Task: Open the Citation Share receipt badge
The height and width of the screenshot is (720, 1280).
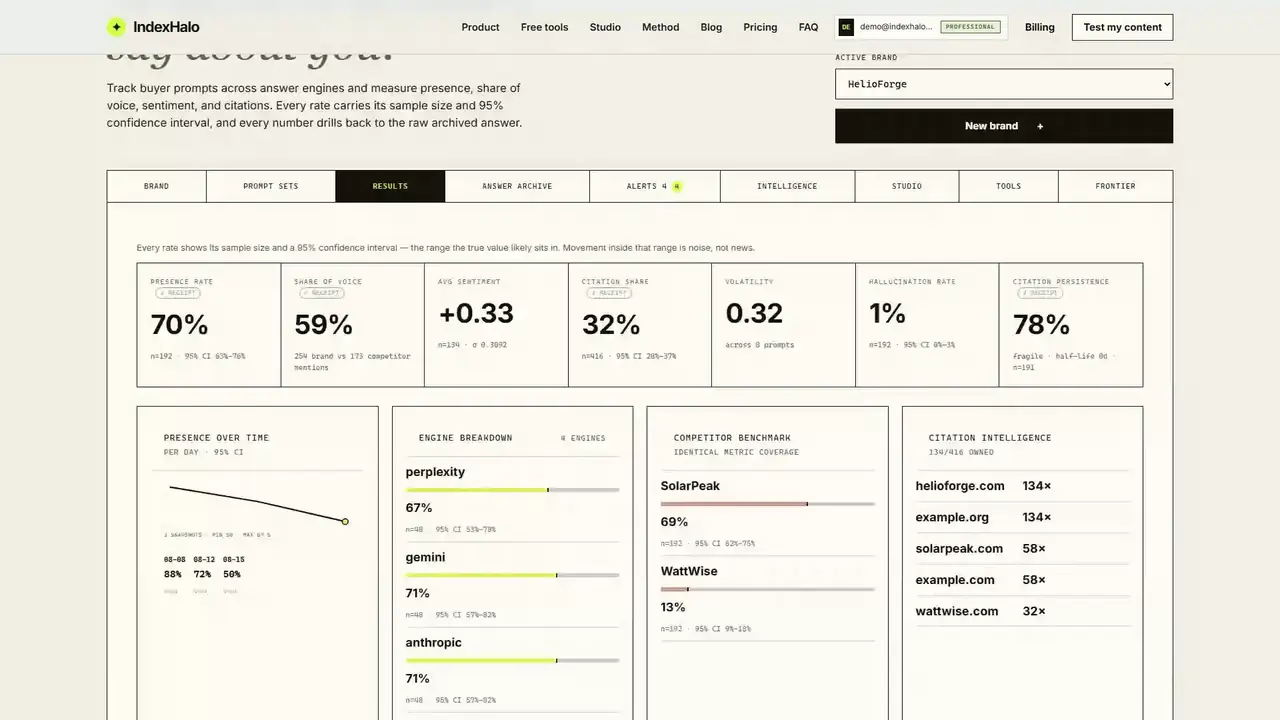Action: click(x=609, y=293)
